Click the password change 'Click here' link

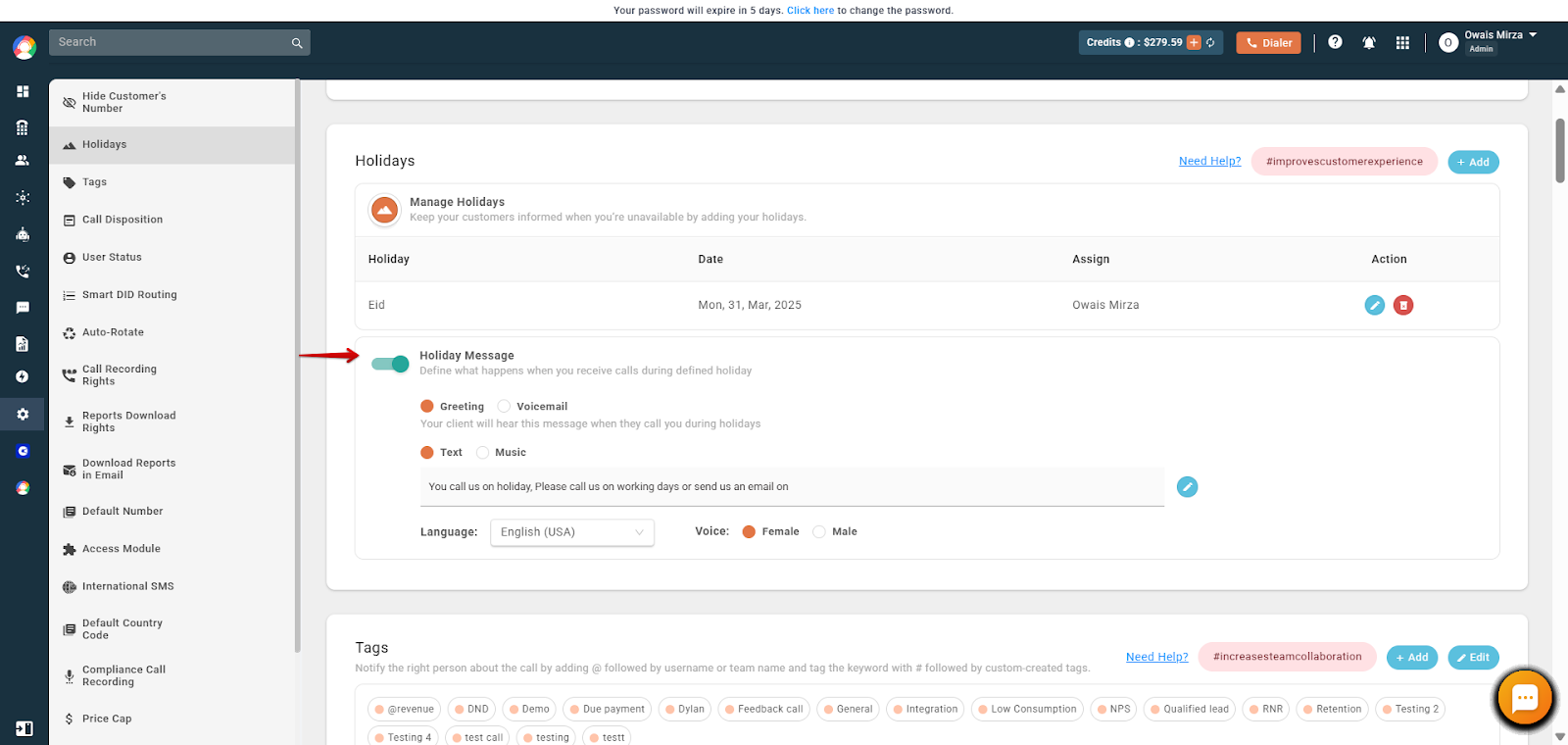(x=810, y=11)
